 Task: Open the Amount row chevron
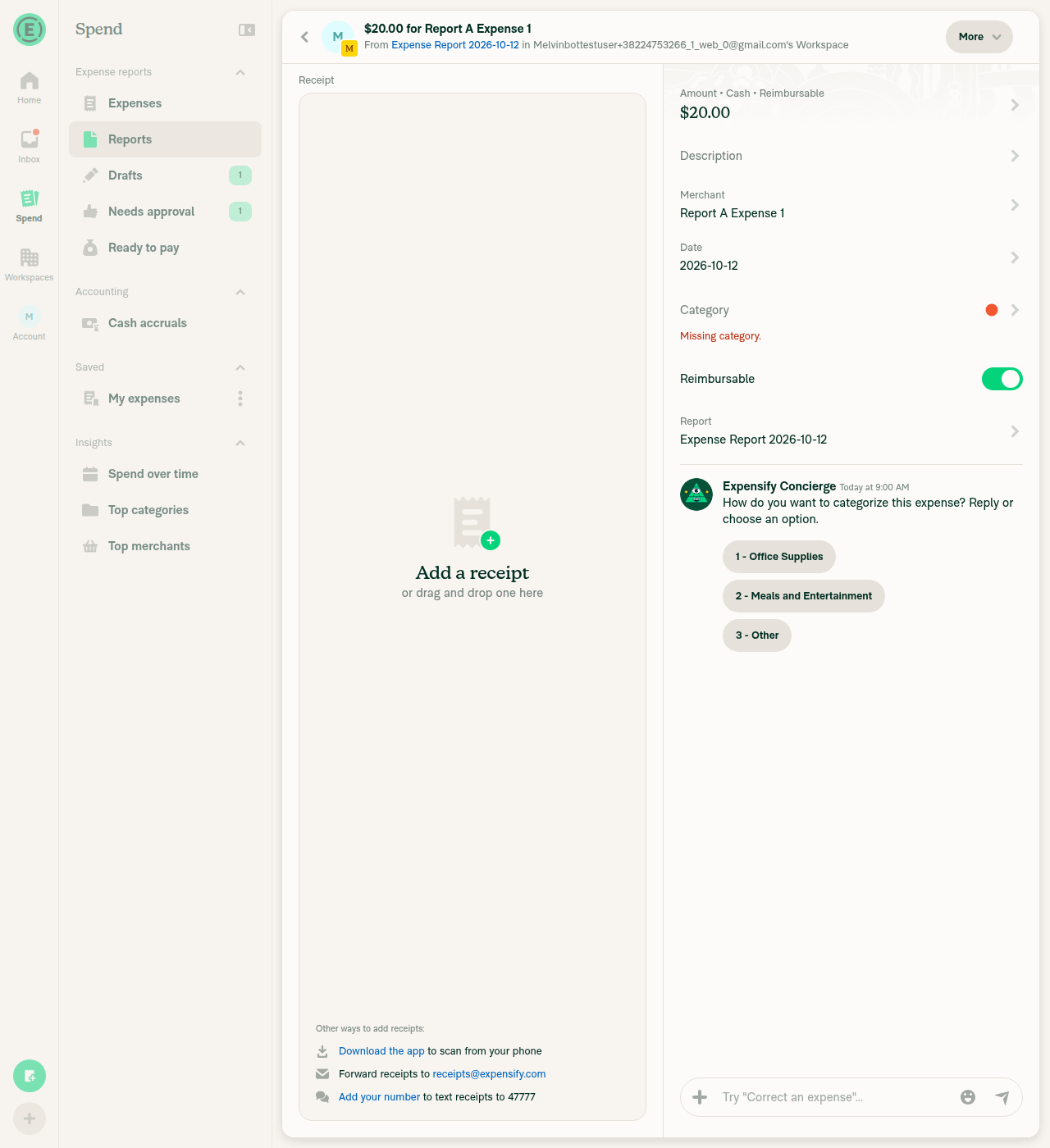[1015, 105]
